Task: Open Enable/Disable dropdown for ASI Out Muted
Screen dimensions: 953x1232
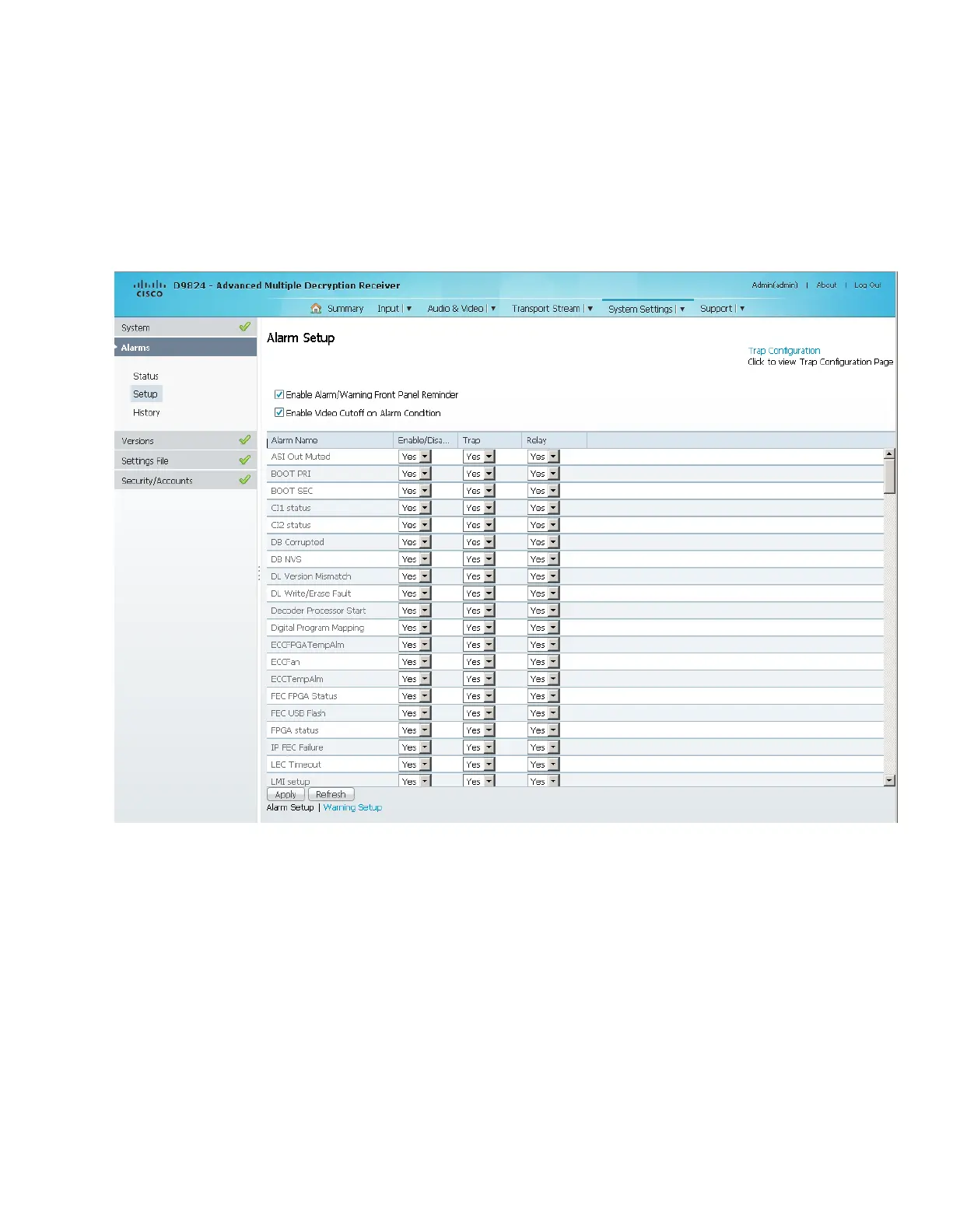Action: (x=415, y=457)
